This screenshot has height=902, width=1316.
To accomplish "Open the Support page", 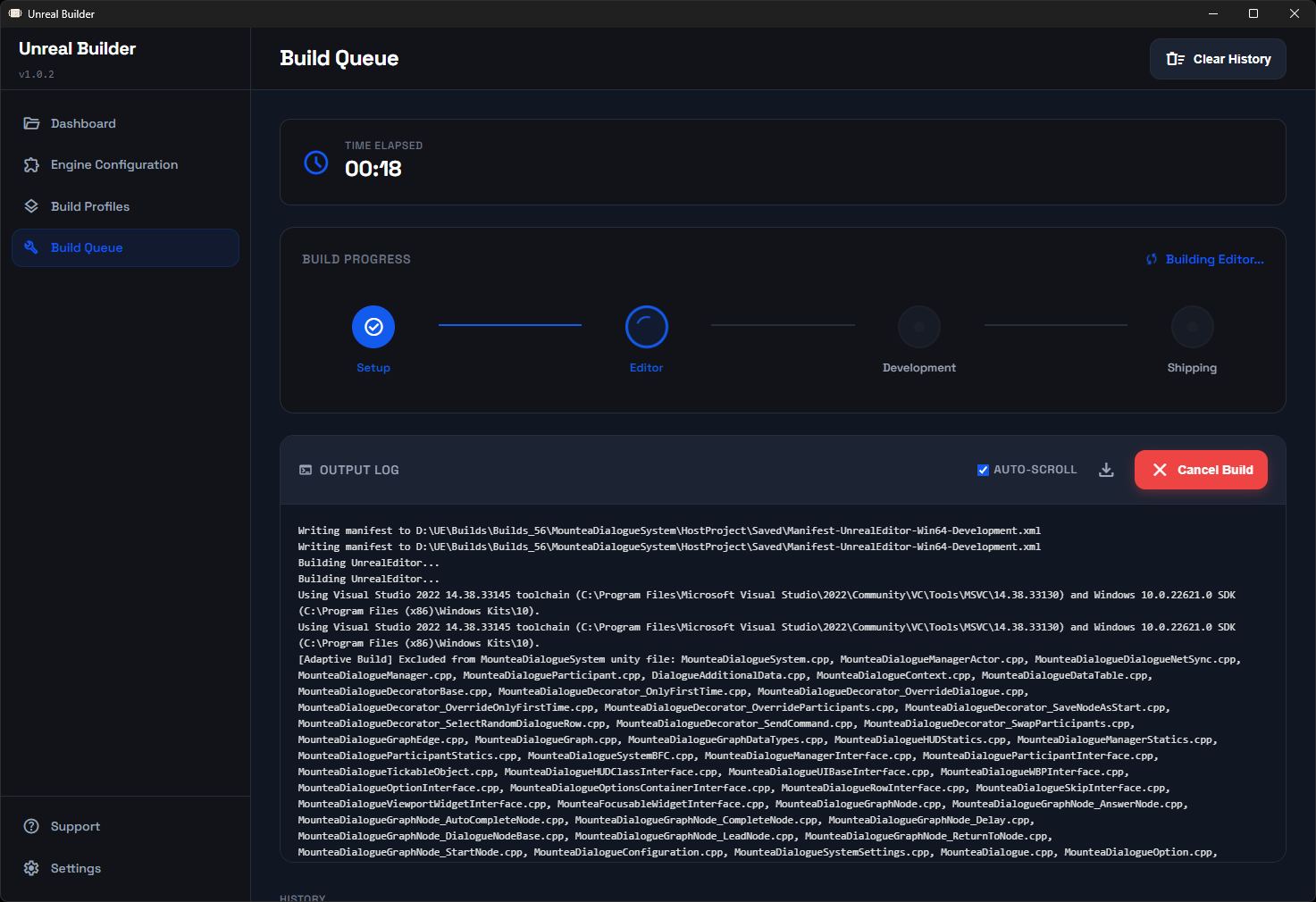I will pyautogui.click(x=125, y=826).
